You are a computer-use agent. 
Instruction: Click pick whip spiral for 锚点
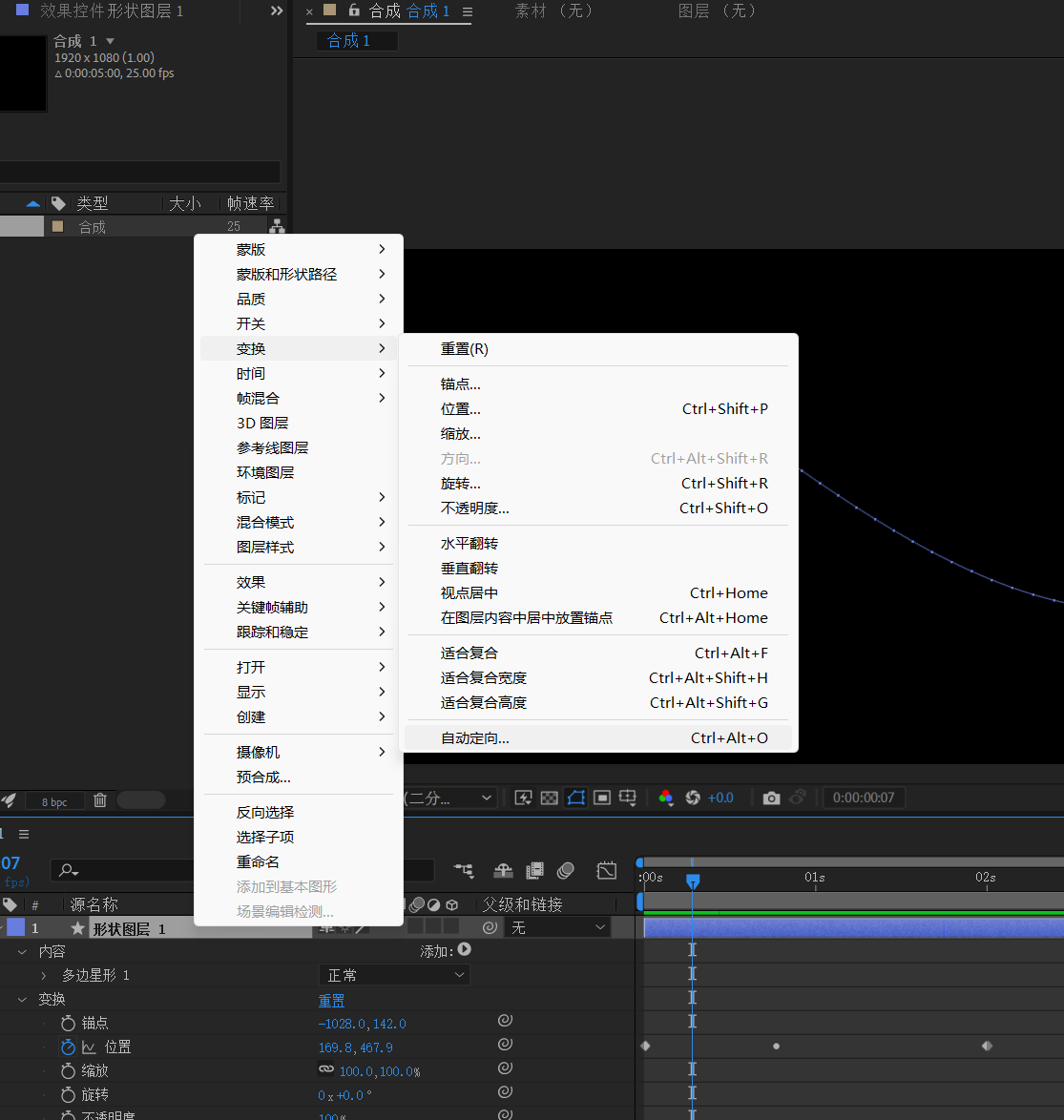[505, 1021]
